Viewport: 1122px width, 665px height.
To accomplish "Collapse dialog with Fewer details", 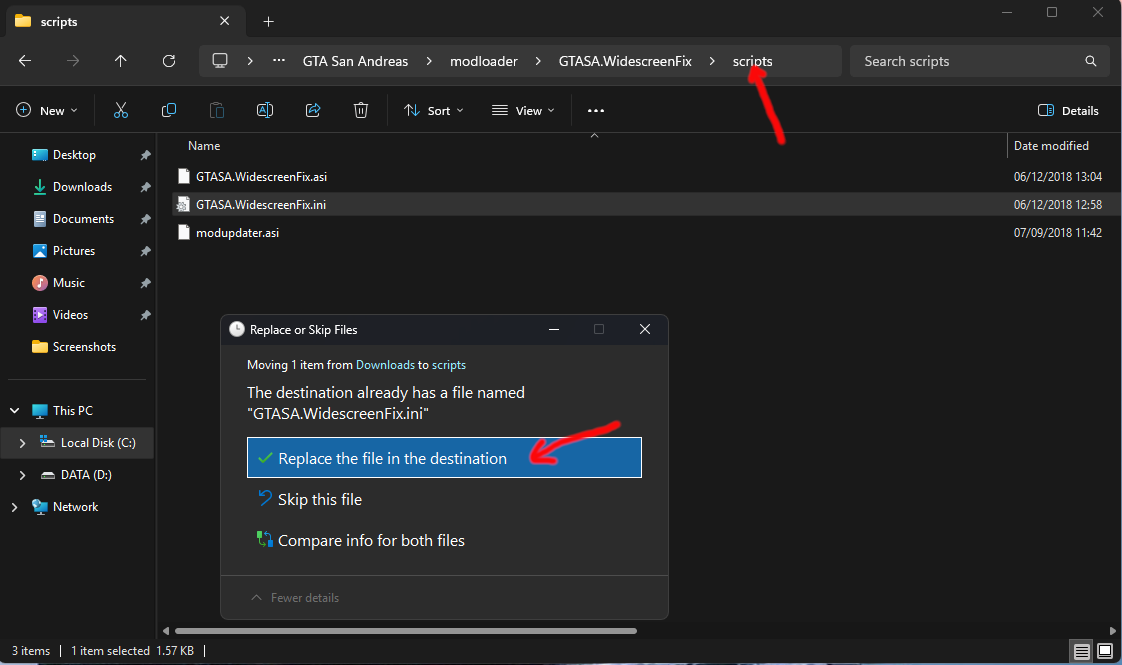I will tap(295, 598).
